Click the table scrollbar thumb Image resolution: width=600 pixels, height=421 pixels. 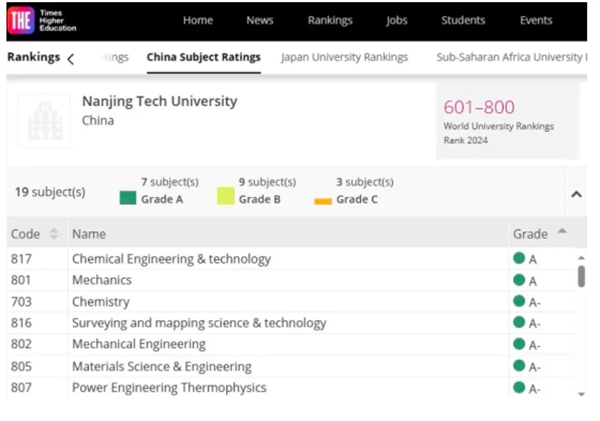tap(581, 276)
